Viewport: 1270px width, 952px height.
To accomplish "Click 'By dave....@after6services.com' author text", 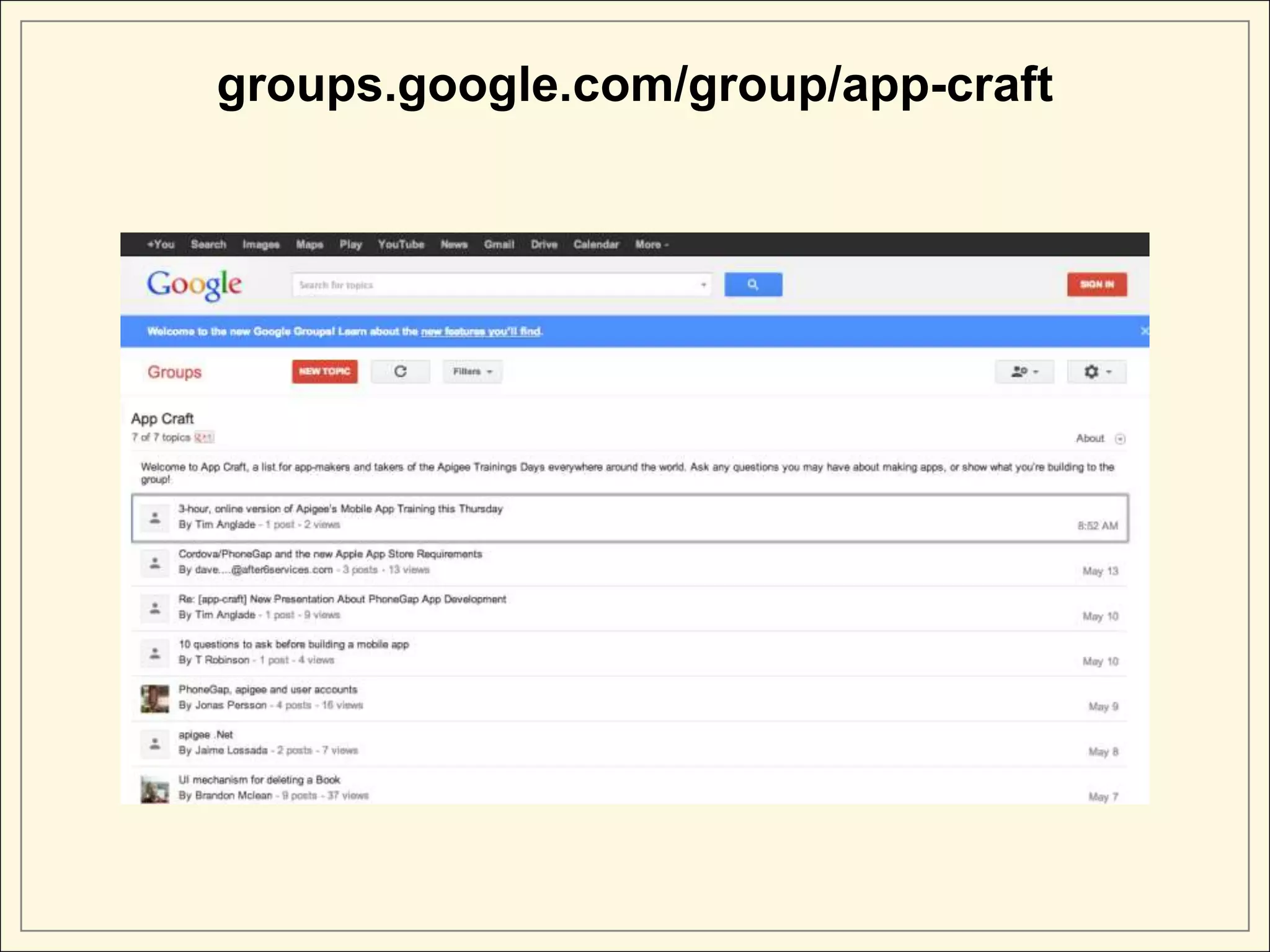I will 255,570.
